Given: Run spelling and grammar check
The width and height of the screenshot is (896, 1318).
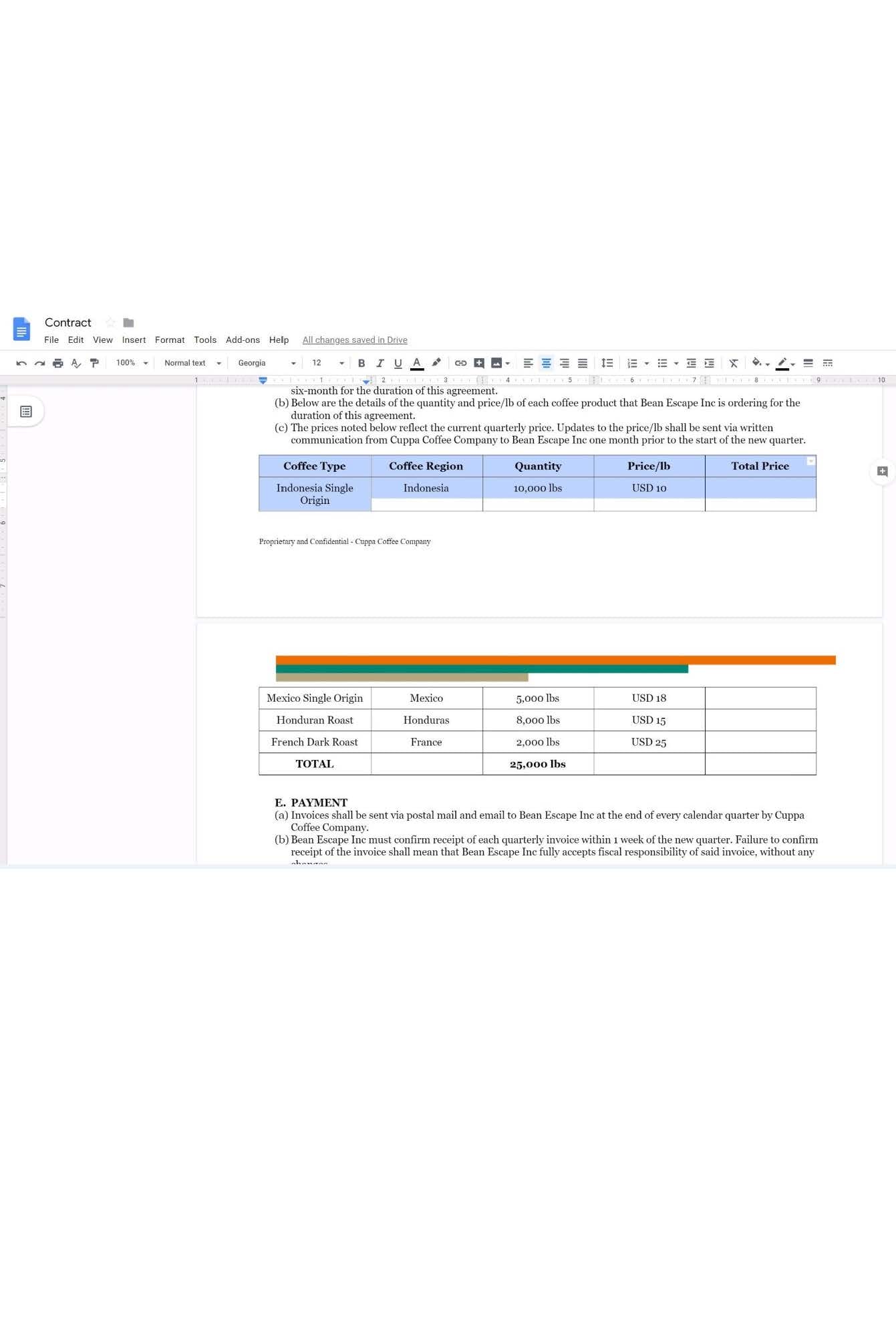Looking at the screenshot, I should click(76, 363).
